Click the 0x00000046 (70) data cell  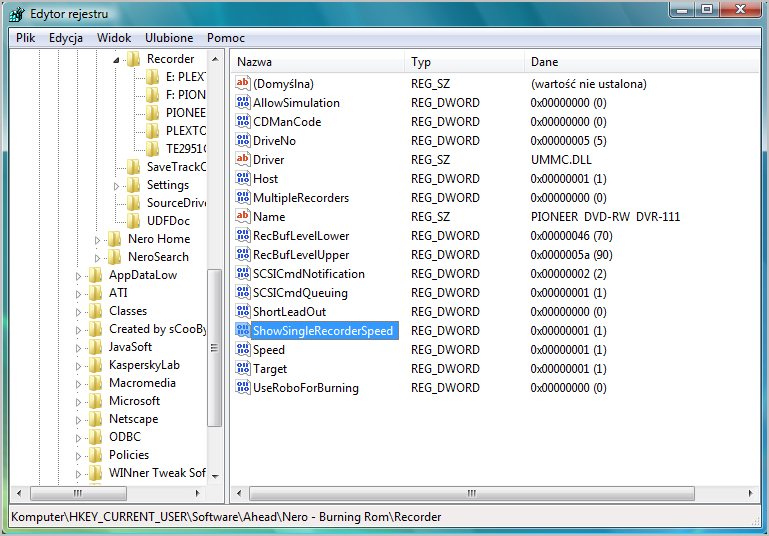tap(571, 235)
